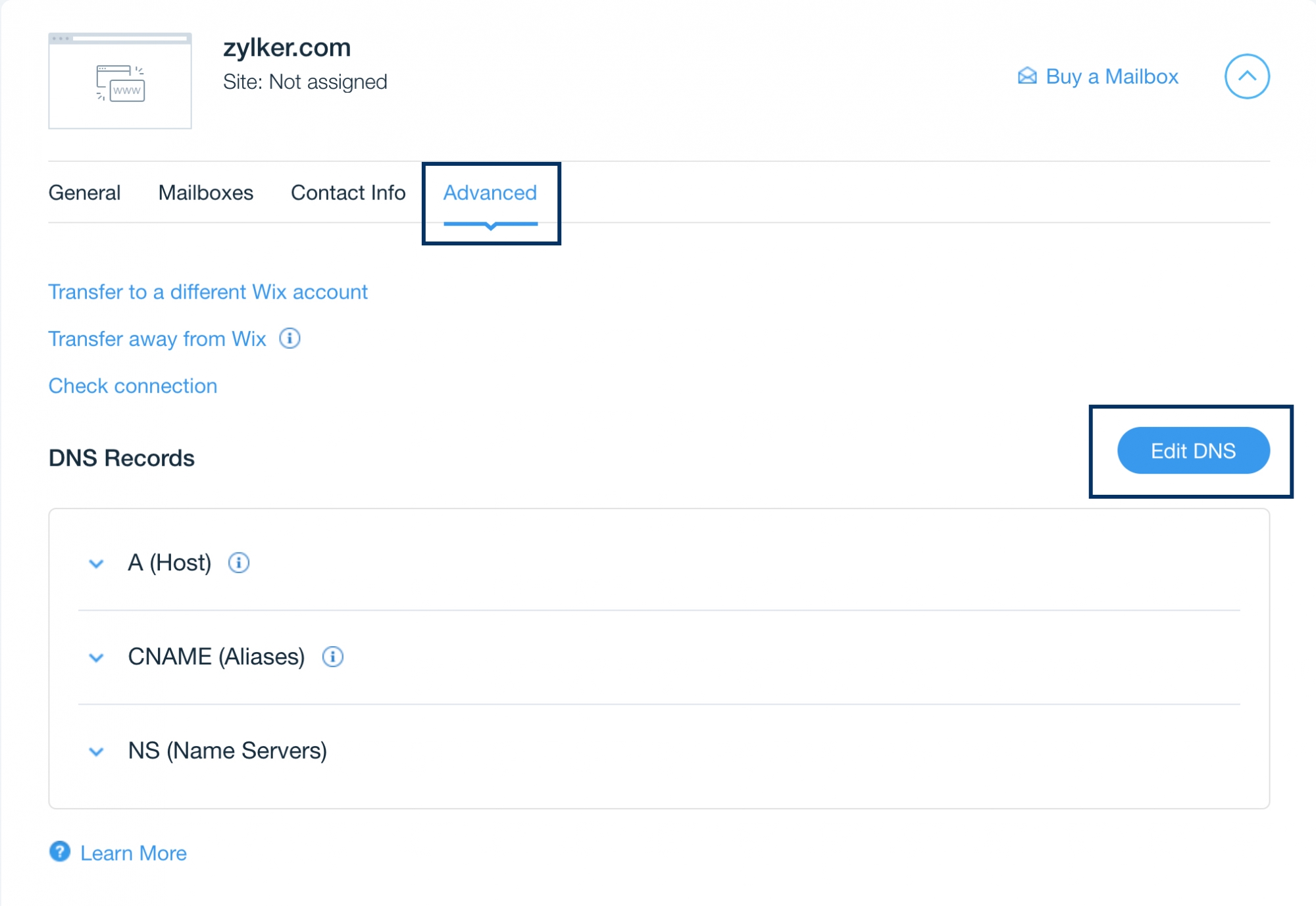The height and width of the screenshot is (906, 1316).
Task: Select the Mailboxes tab
Action: 204,192
